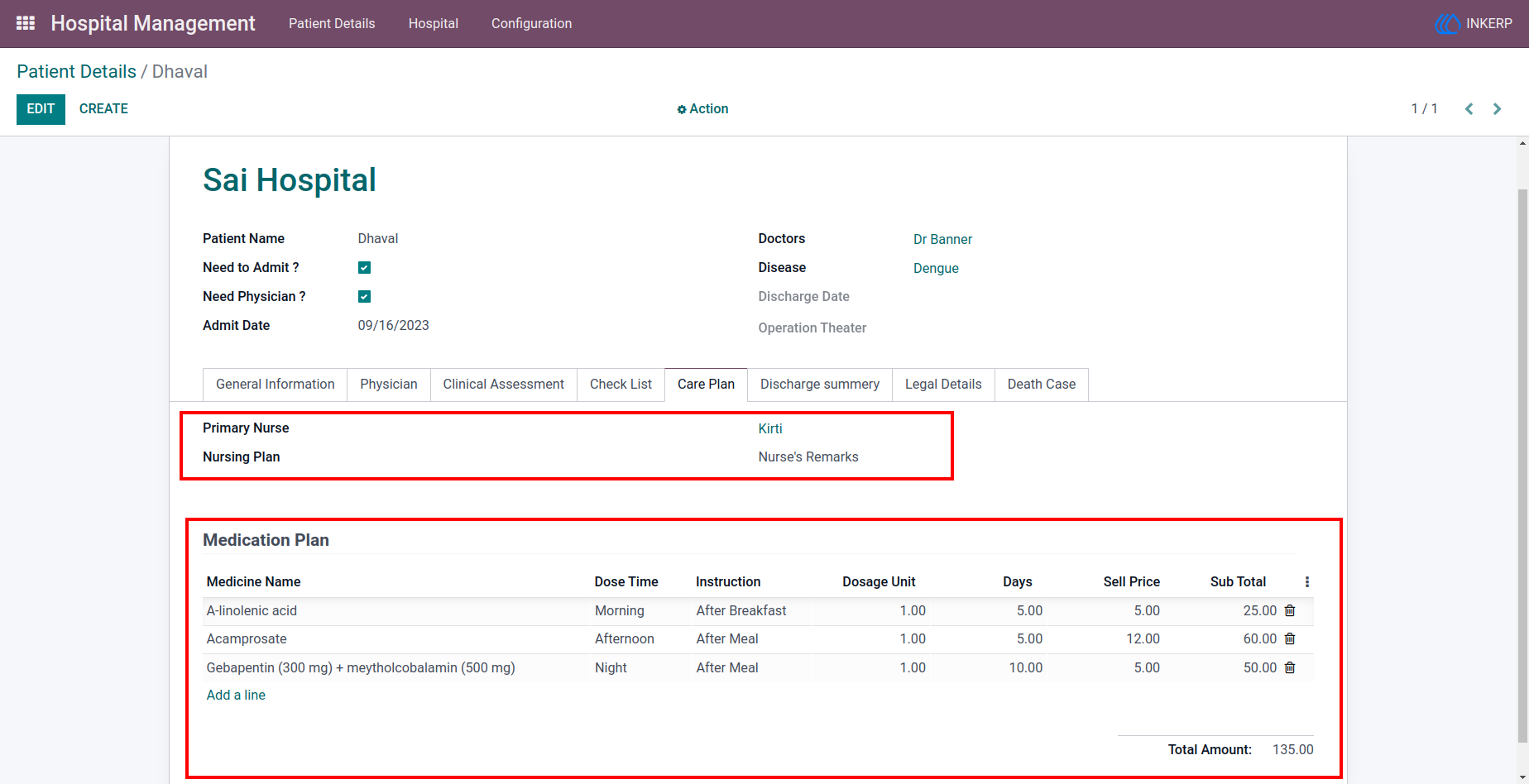Viewport: 1529px width, 784px height.
Task: Click the EDIT button
Action: pyautogui.click(x=41, y=109)
